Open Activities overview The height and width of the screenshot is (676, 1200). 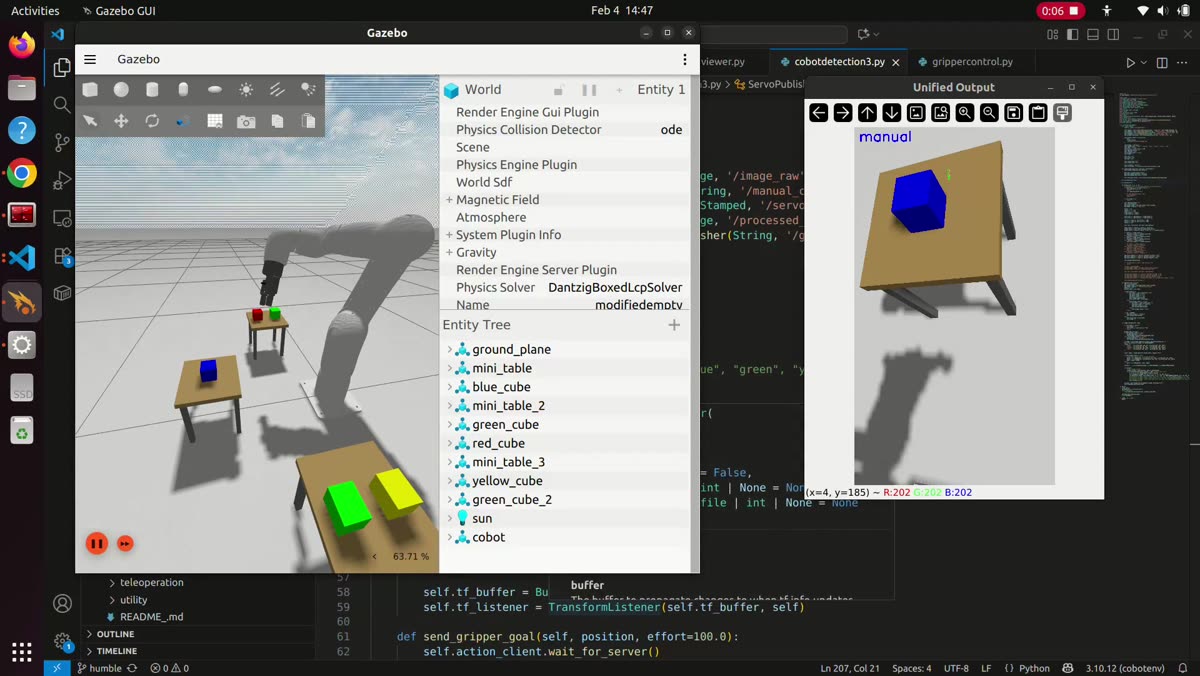click(35, 11)
